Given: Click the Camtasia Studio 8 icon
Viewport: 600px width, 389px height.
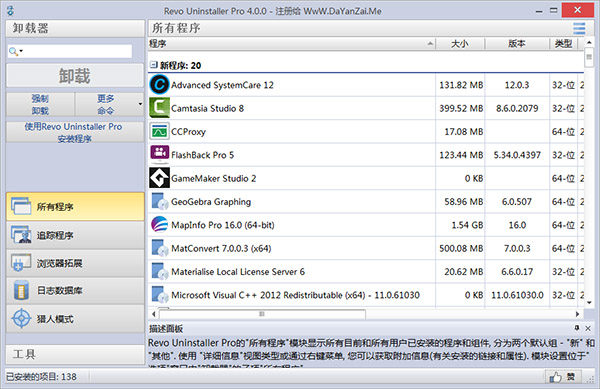Looking at the screenshot, I should [x=159, y=108].
